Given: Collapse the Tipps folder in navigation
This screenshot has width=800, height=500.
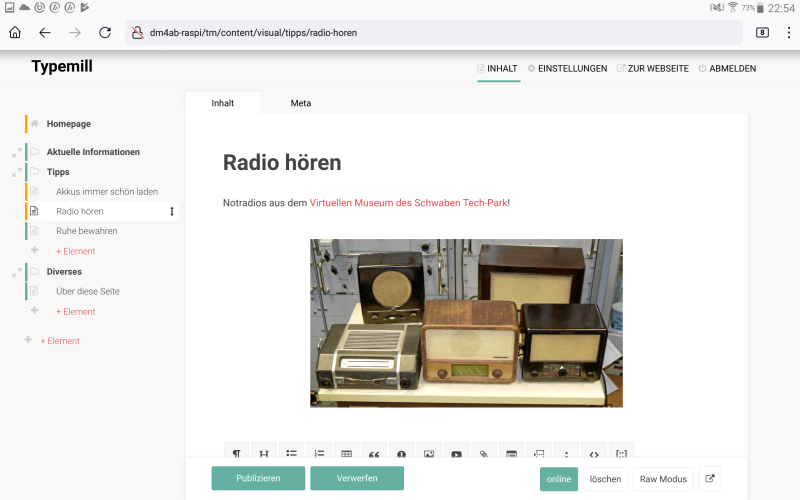Looking at the screenshot, I should pos(17,172).
